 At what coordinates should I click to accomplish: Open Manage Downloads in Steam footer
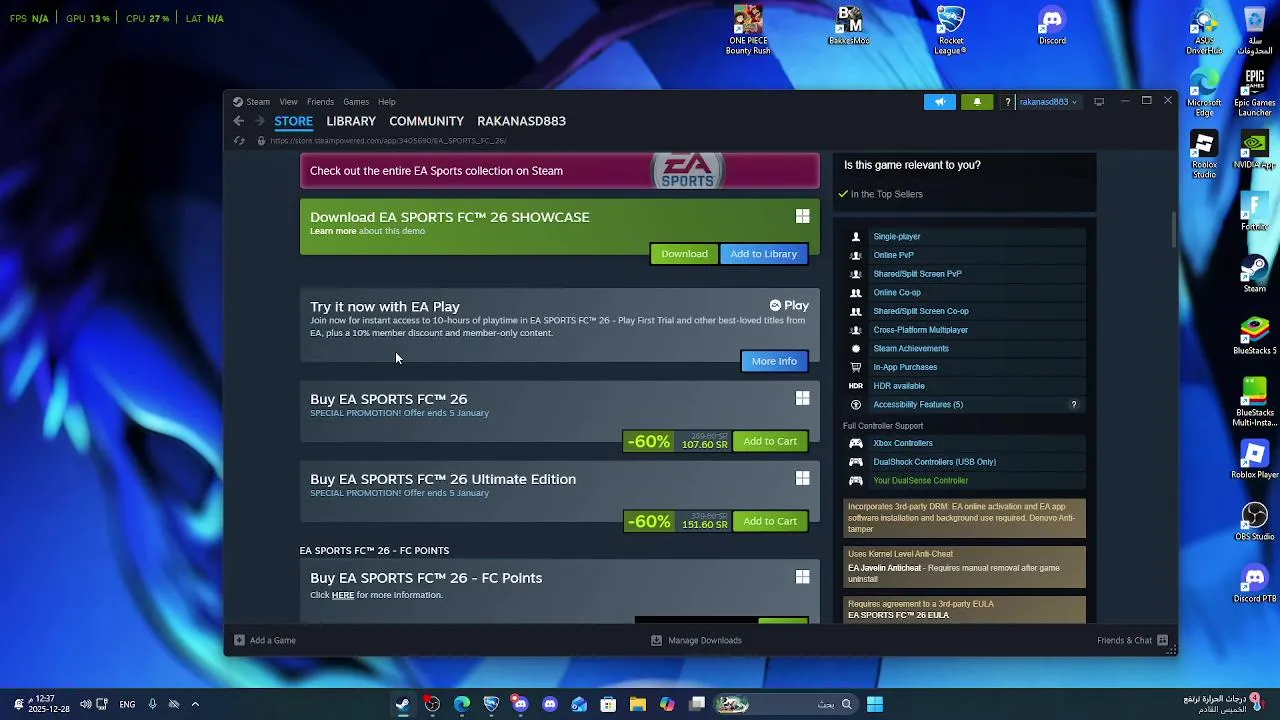697,640
